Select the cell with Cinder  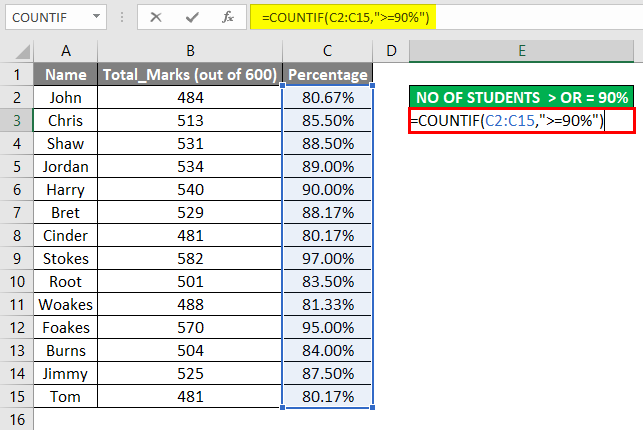66,235
